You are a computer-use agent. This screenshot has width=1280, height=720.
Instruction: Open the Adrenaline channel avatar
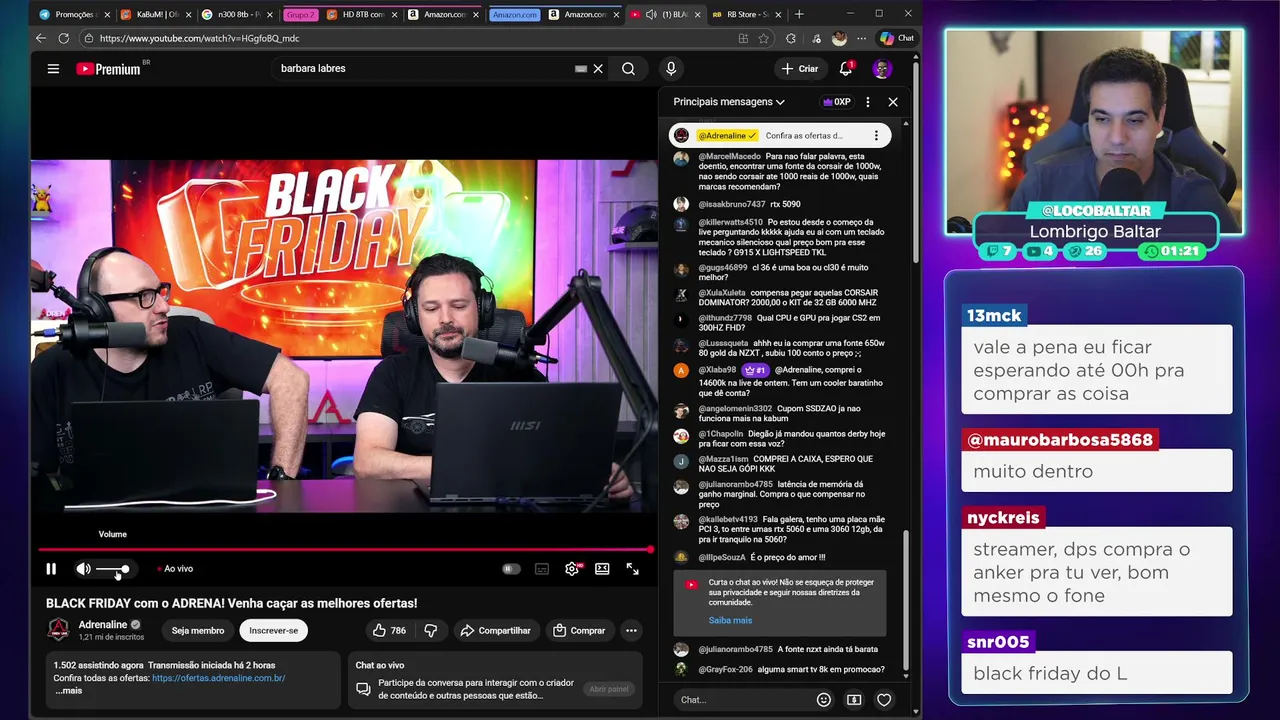tap(59, 630)
